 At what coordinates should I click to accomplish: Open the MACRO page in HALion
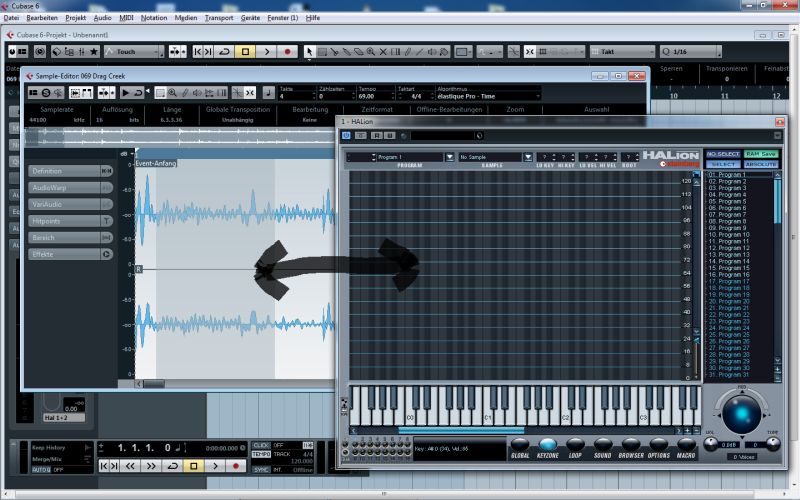(x=686, y=448)
